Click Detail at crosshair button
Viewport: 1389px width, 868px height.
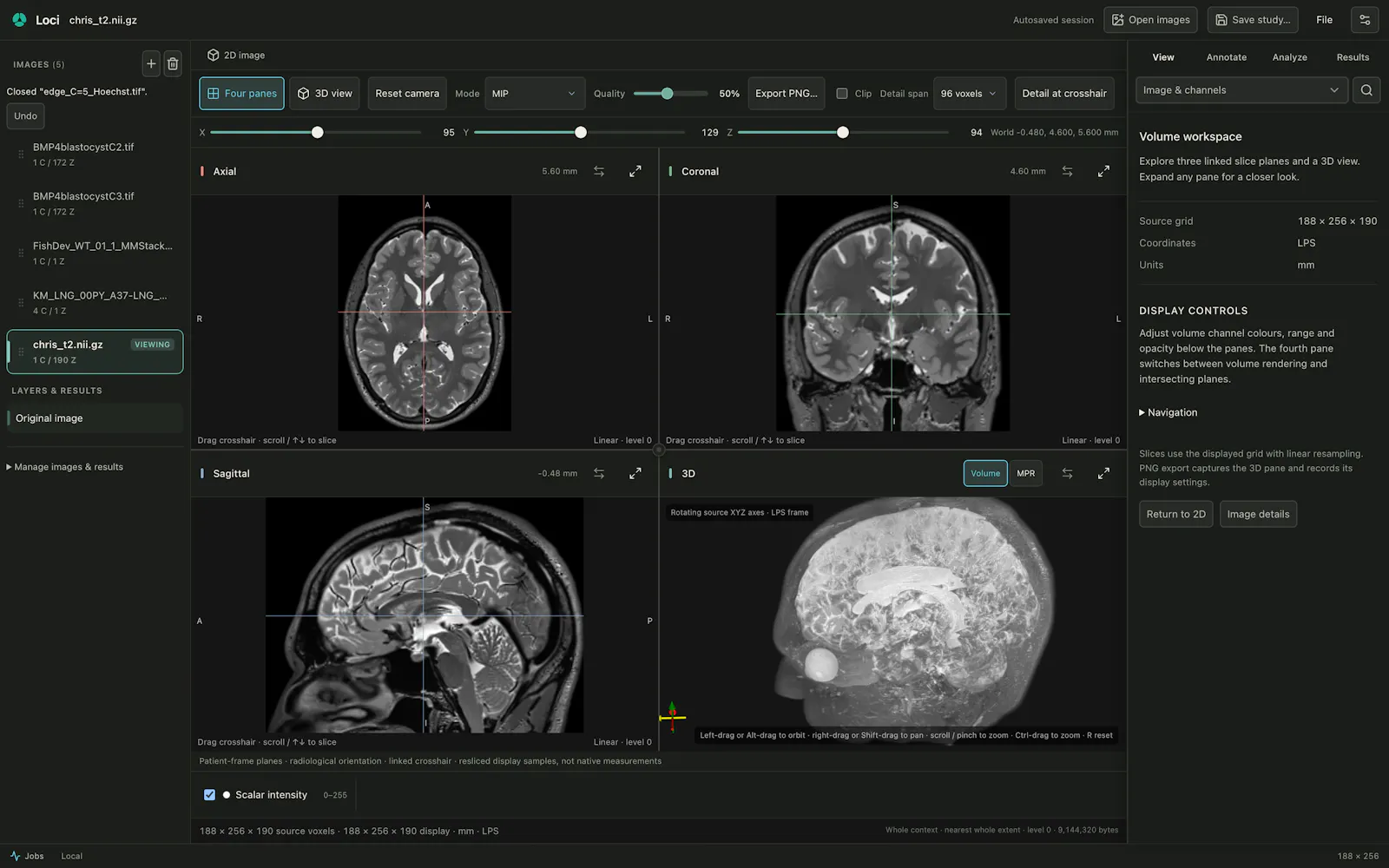1064,93
